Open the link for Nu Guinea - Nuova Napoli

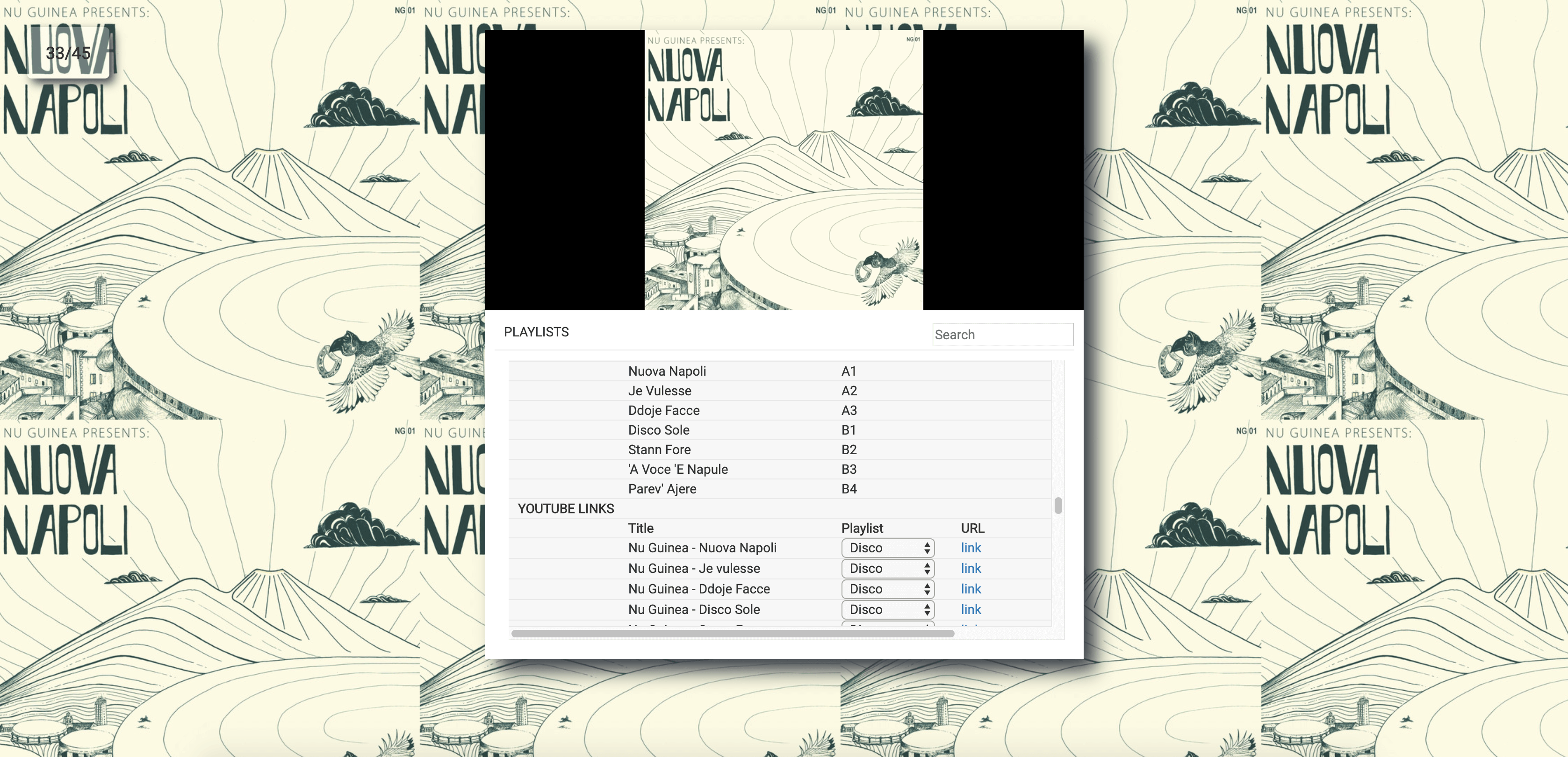pos(971,548)
